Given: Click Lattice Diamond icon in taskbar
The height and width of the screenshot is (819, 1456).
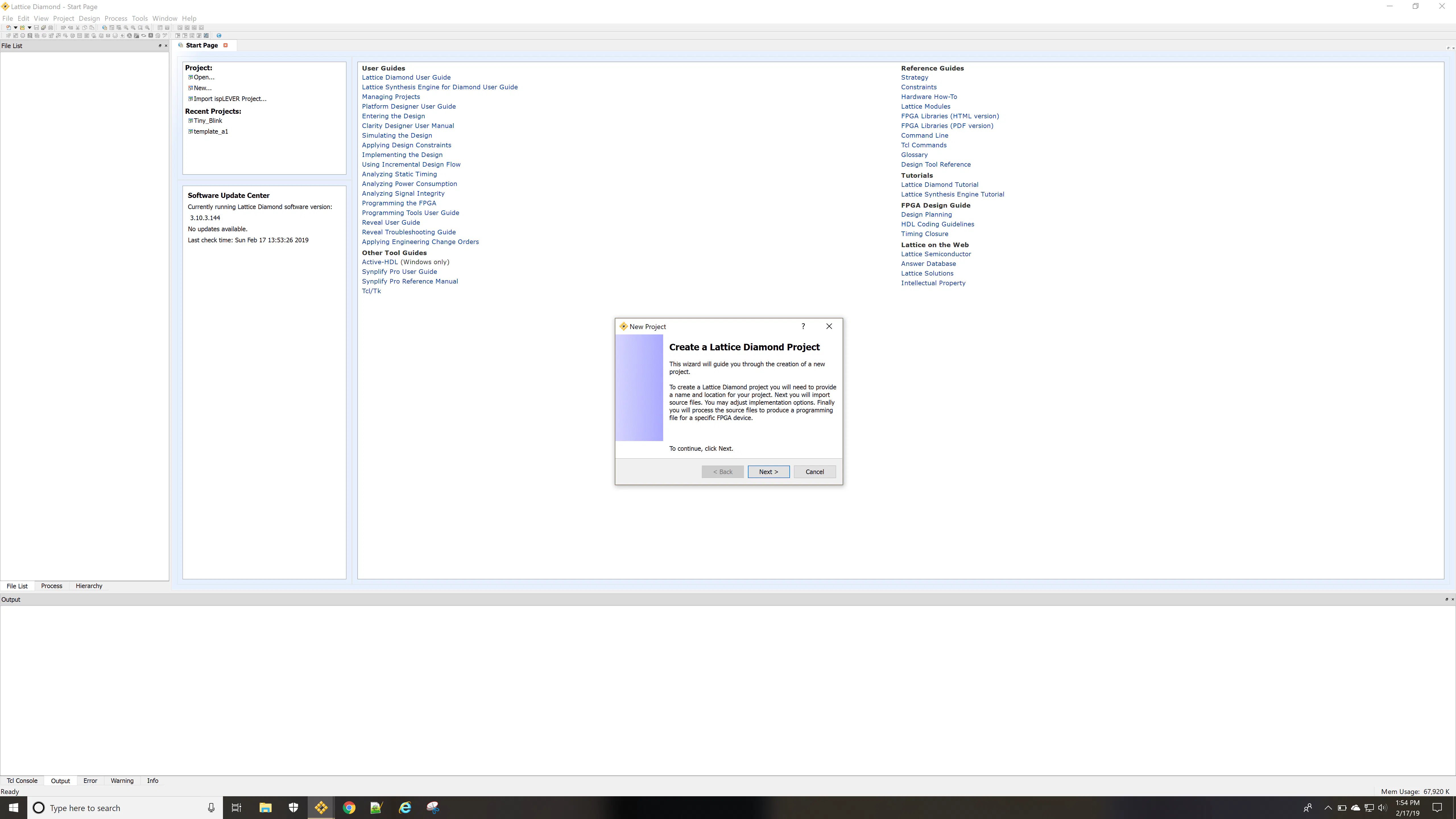Looking at the screenshot, I should pos(321,808).
